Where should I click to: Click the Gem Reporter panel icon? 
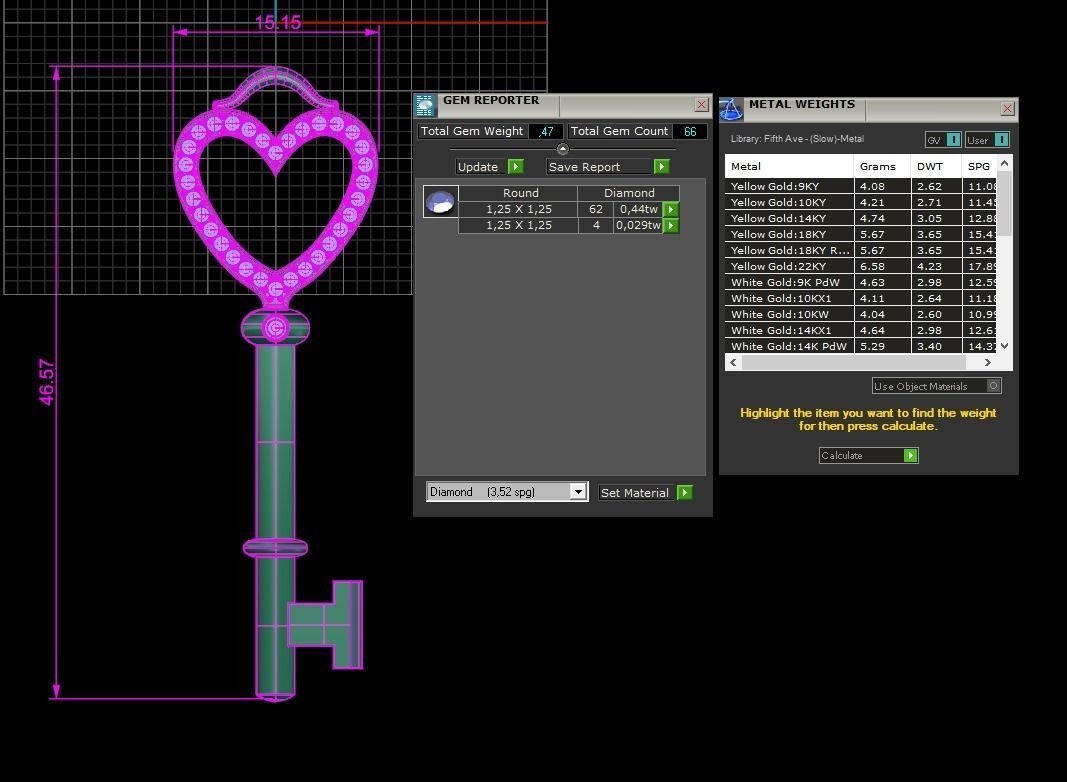tap(425, 105)
